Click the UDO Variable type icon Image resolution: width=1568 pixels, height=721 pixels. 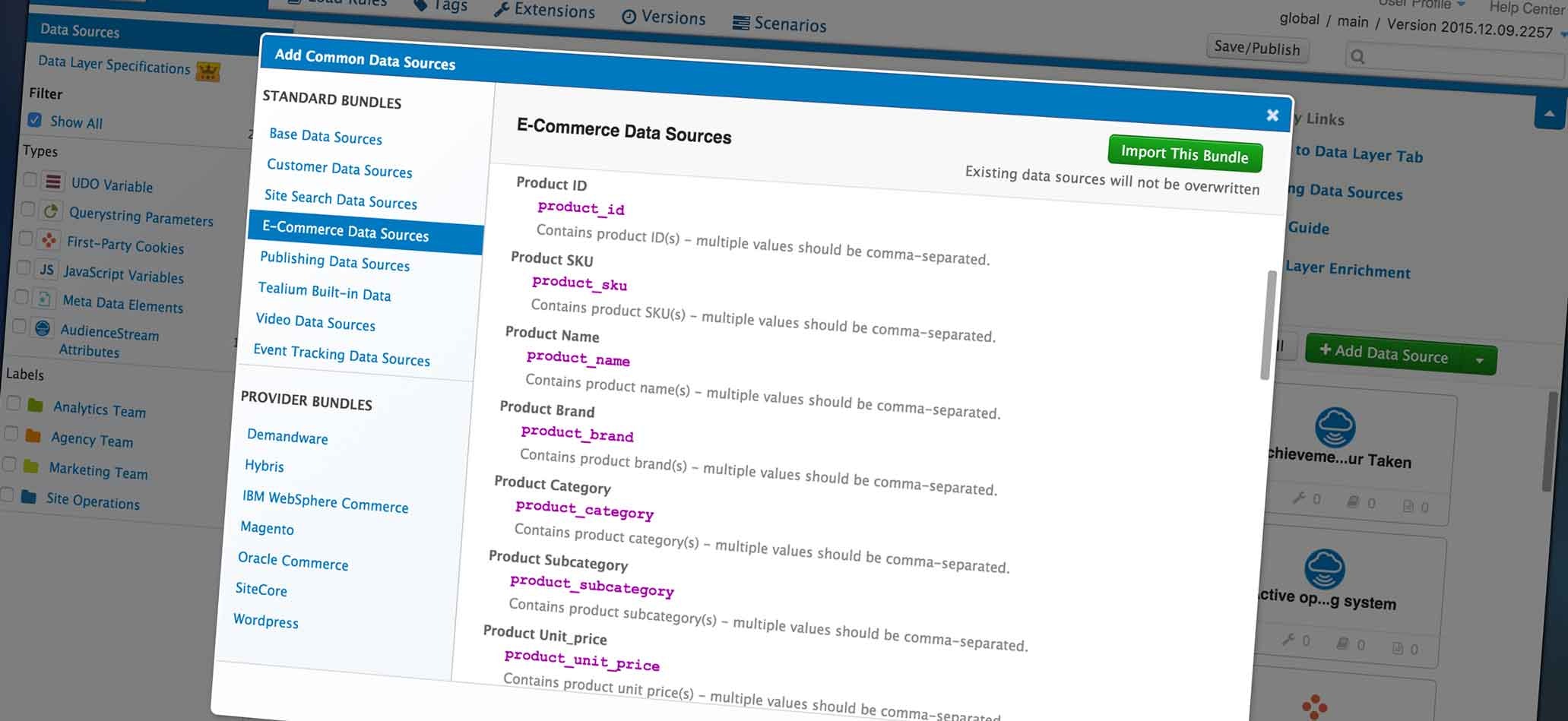(x=52, y=182)
